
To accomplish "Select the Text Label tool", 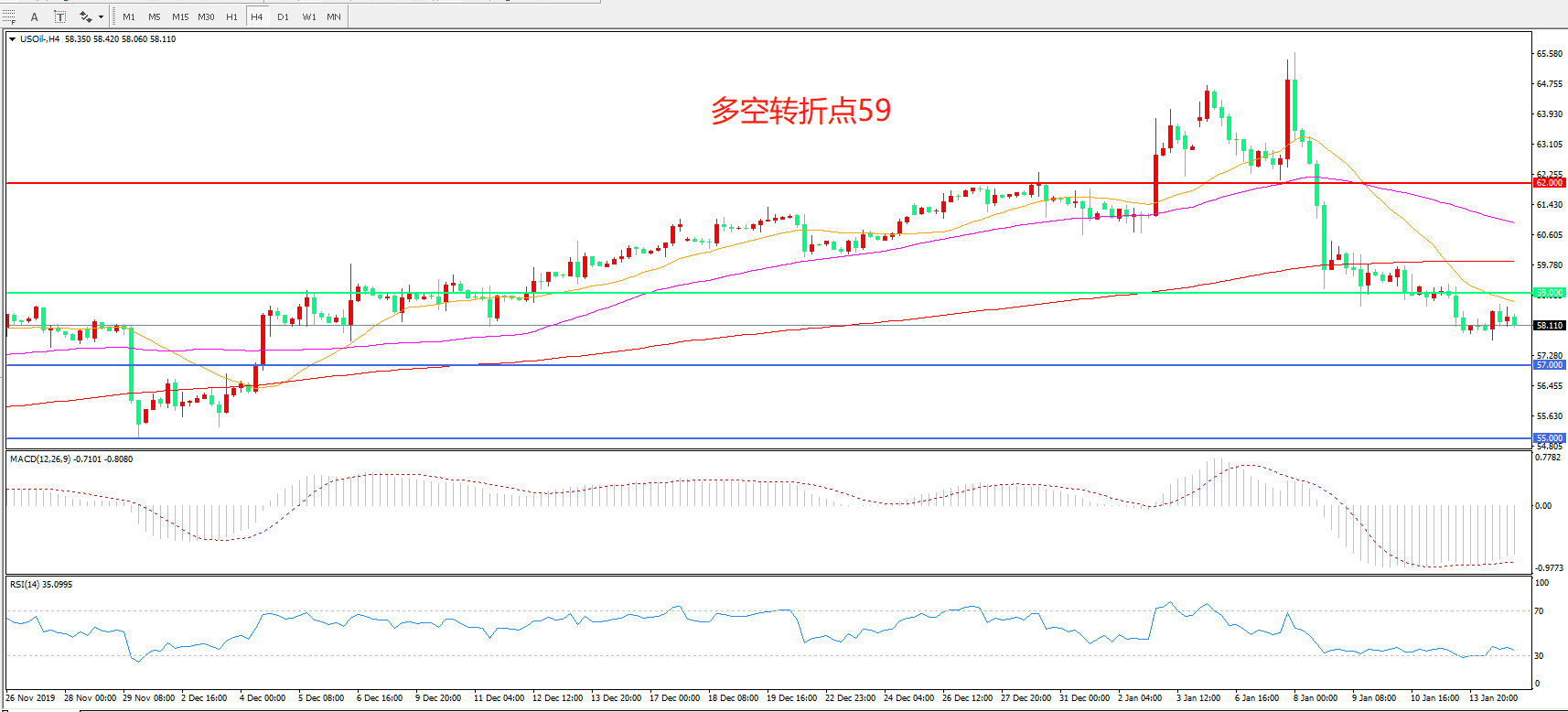I will tap(59, 16).
